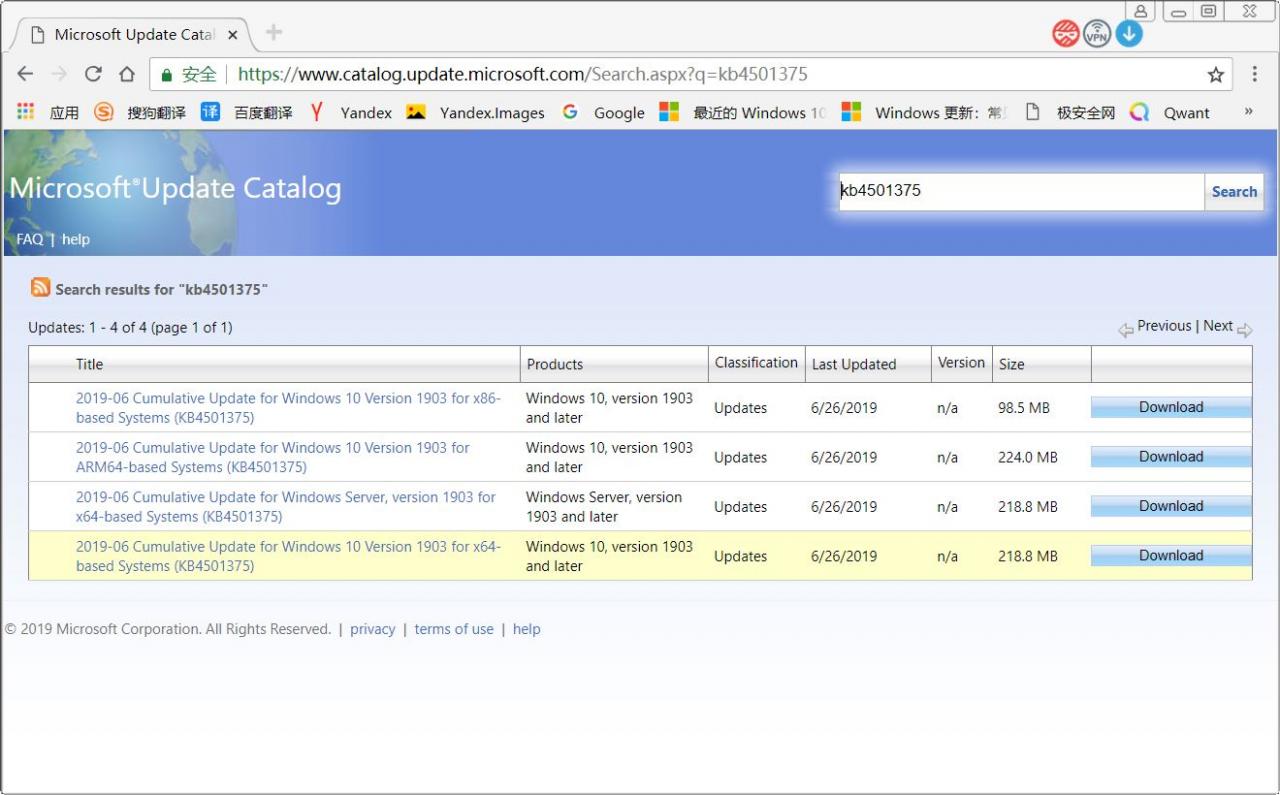Viewport: 1280px width, 795px height.
Task: Sort by the Version column header
Action: [x=961, y=363]
